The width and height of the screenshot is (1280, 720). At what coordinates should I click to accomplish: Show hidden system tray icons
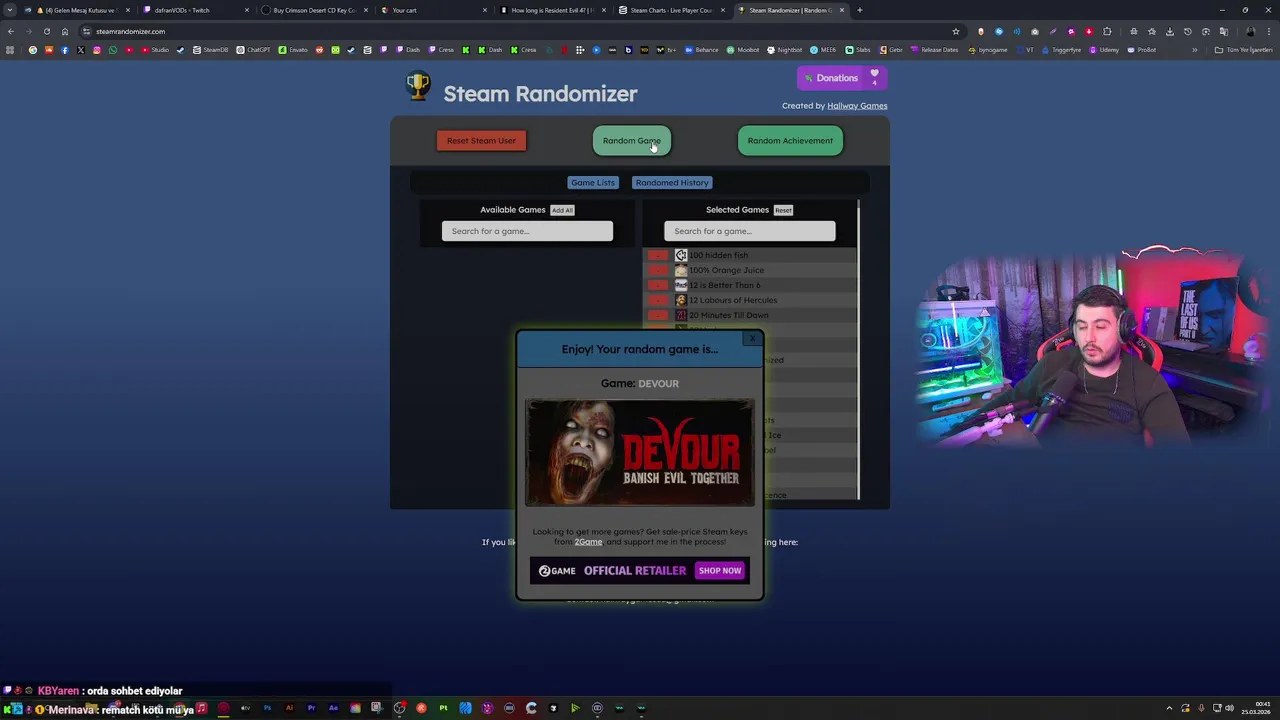pyautogui.click(x=1169, y=709)
